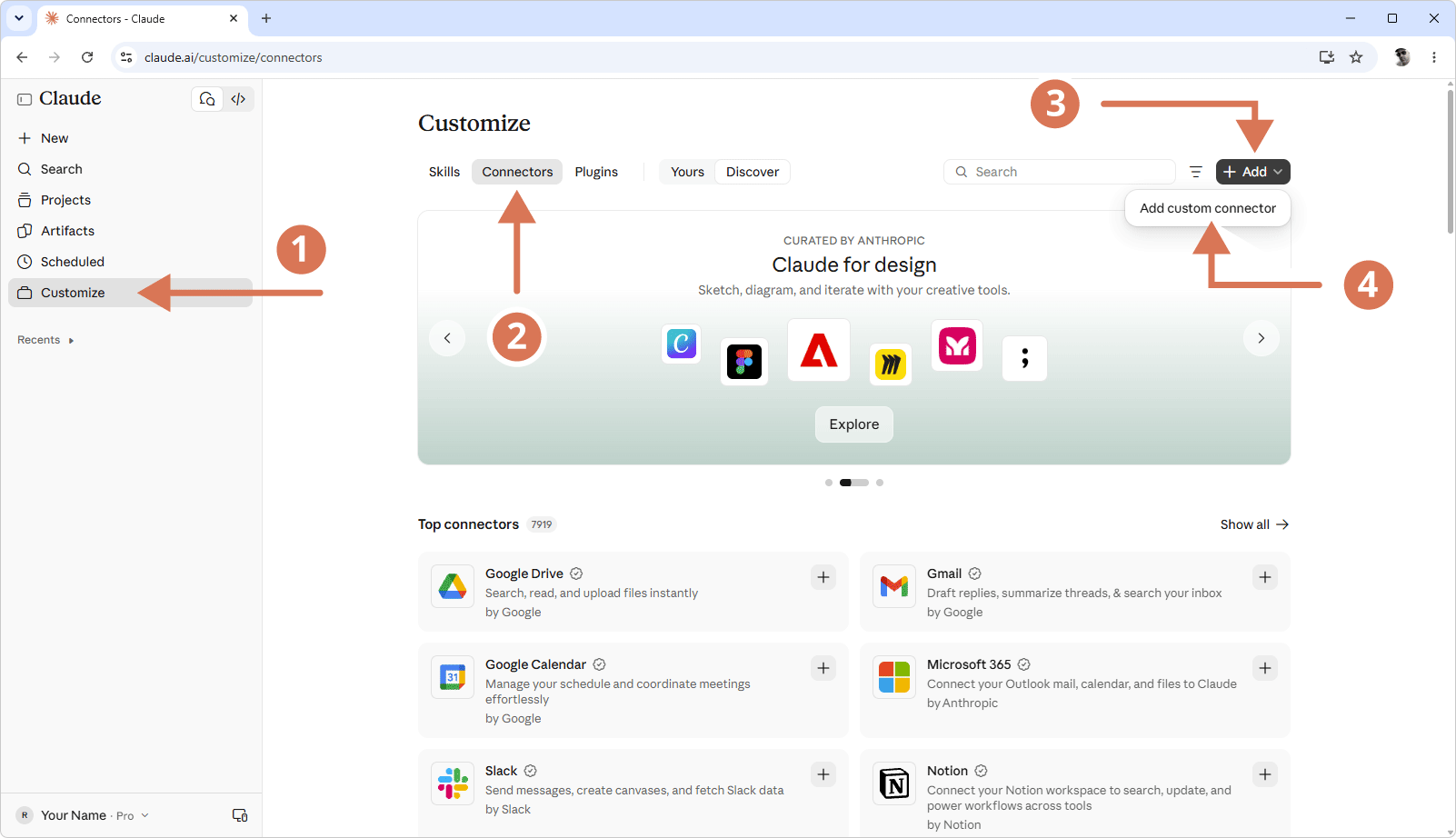Add the Notion connector with its plus button

1265,774
